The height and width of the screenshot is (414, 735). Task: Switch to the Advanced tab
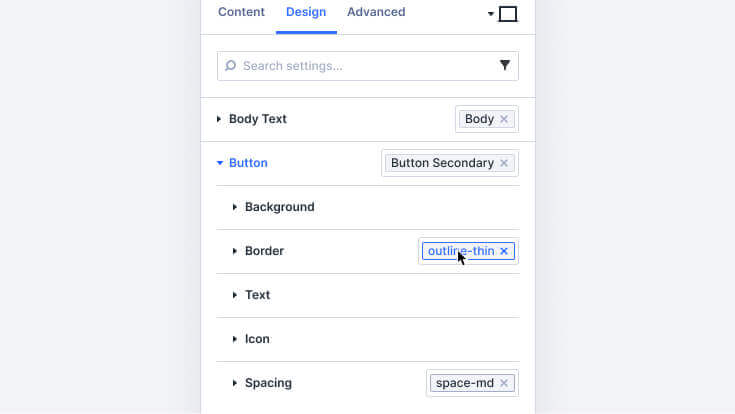[x=376, y=12]
